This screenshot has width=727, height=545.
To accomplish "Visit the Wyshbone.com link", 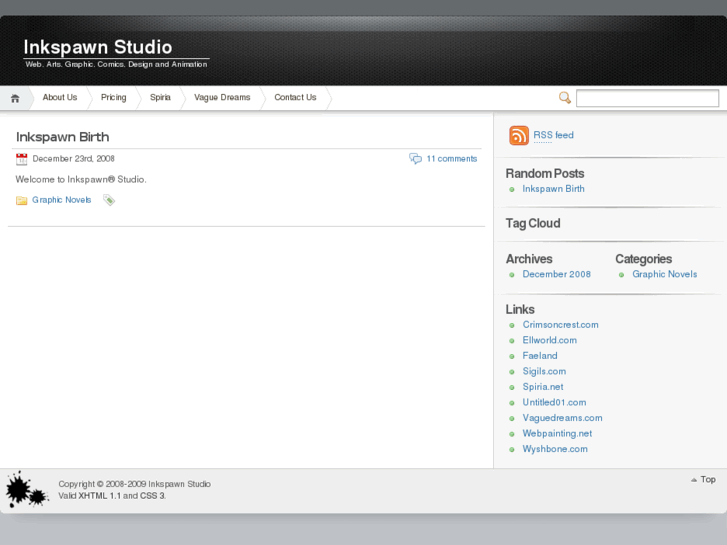I will point(555,449).
